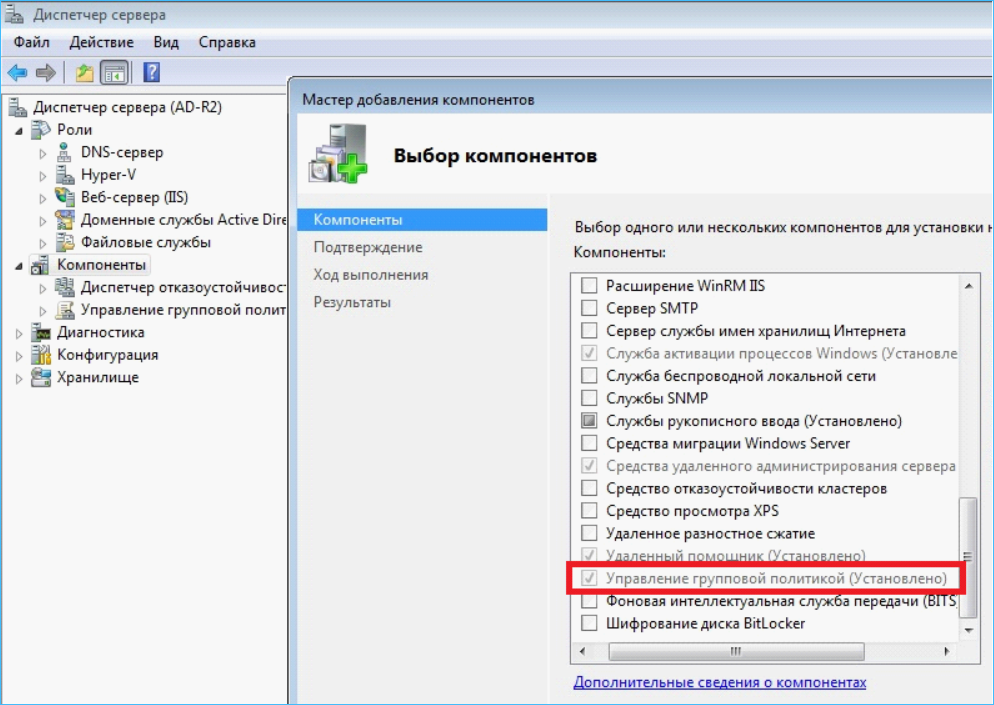Viewport: 994px width, 705px height.
Task: Toggle the show/hide console tree toolbar icon
Action: click(115, 73)
